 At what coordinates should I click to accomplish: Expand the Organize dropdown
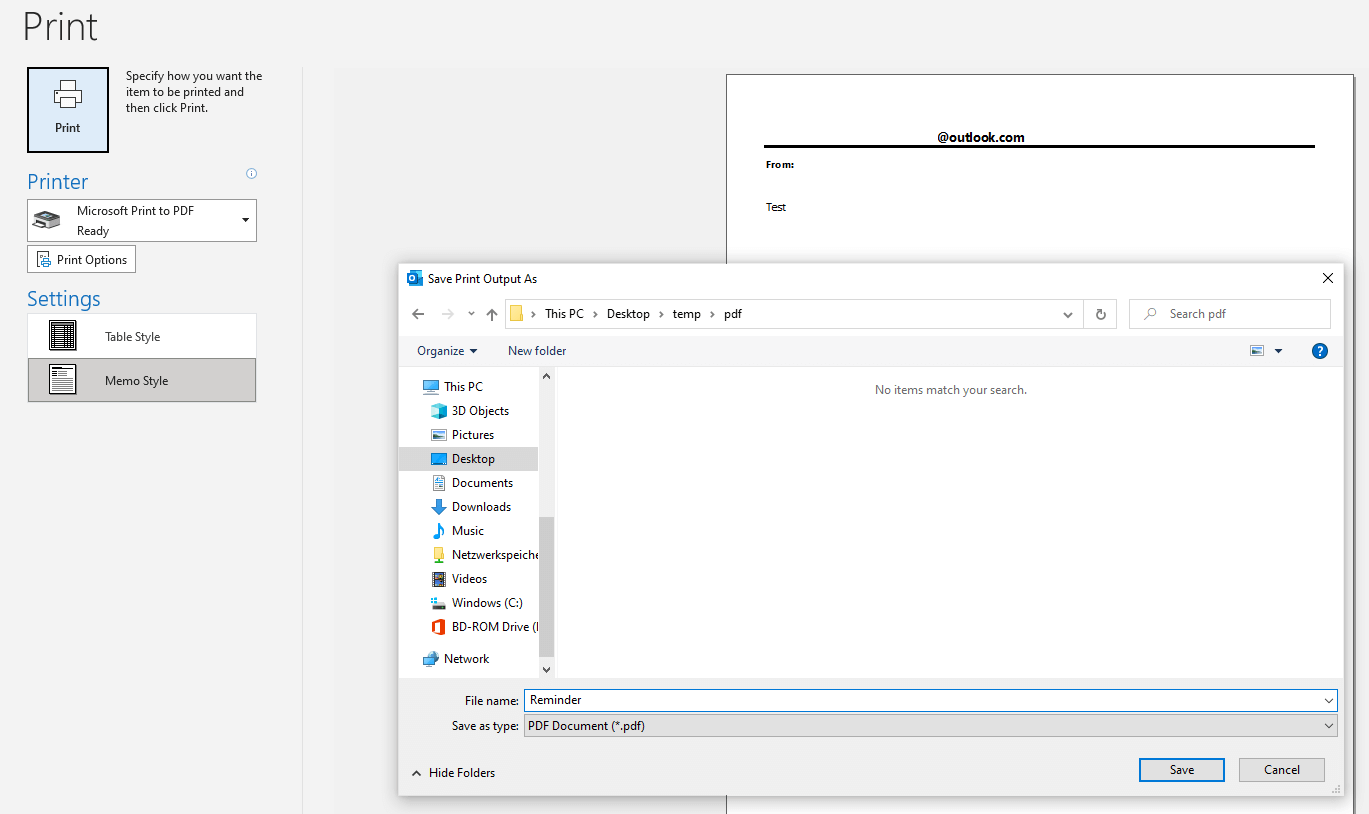click(447, 350)
